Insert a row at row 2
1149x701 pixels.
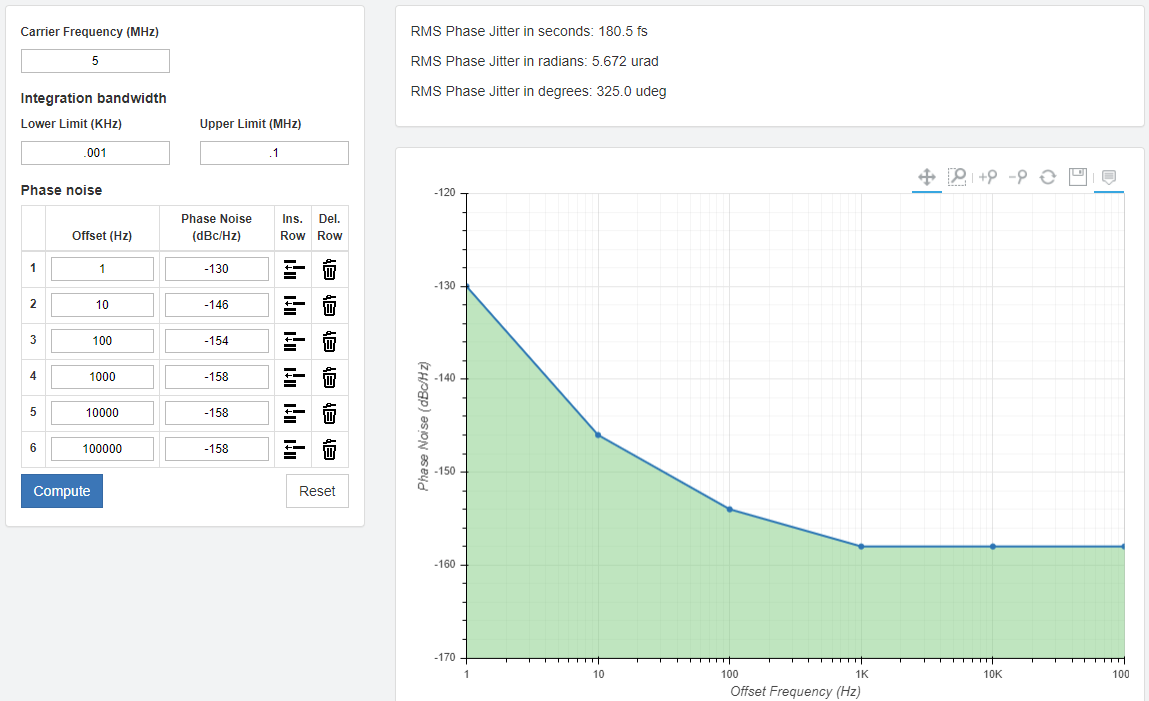(x=293, y=305)
